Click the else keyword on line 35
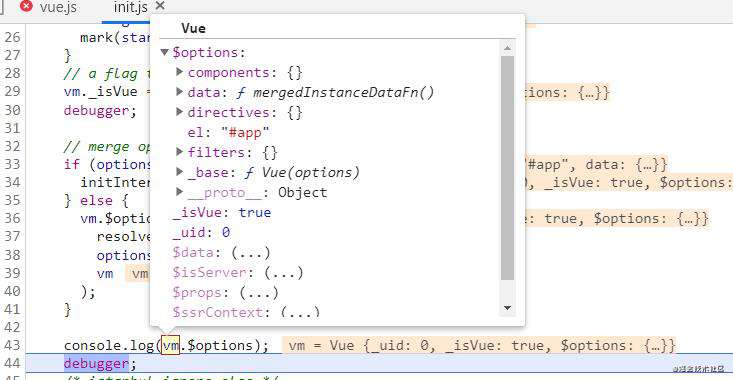Image resolution: width=733 pixels, height=380 pixels. point(96,201)
